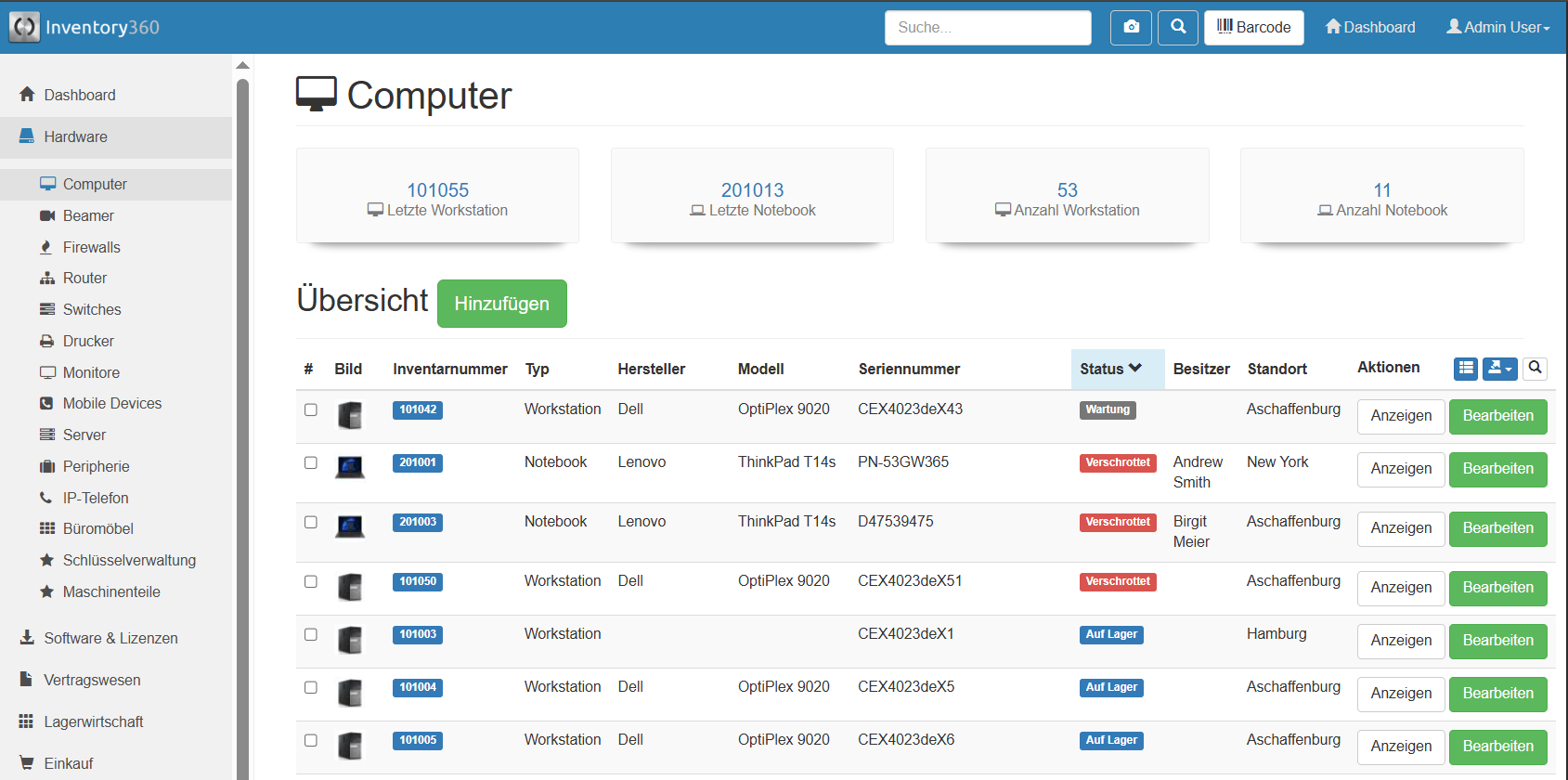The width and height of the screenshot is (1568, 780).
Task: Expand Software & Lizenzen menu
Action: click(110, 638)
